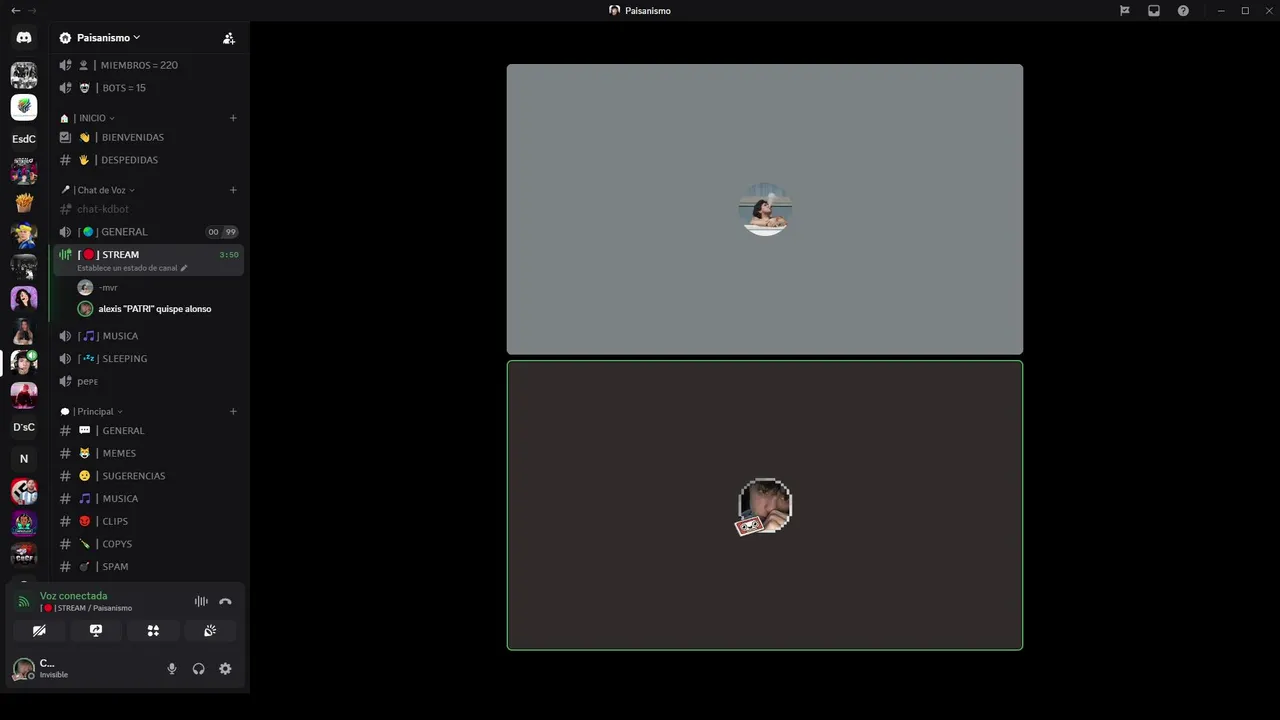Open noise suppression waveform icon
Screen dimensions: 1280x720
(201, 601)
